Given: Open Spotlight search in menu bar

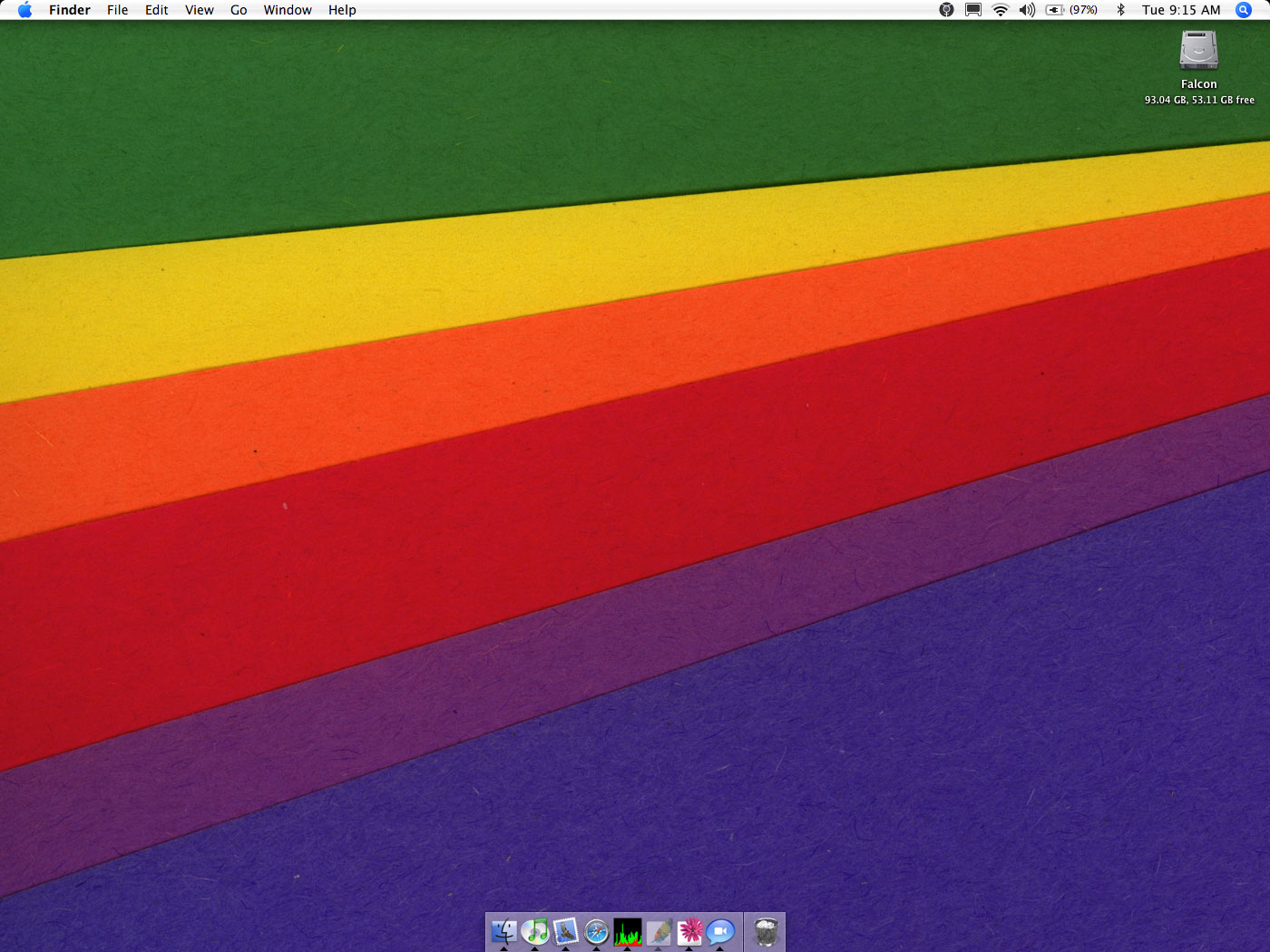Looking at the screenshot, I should point(1244,10).
